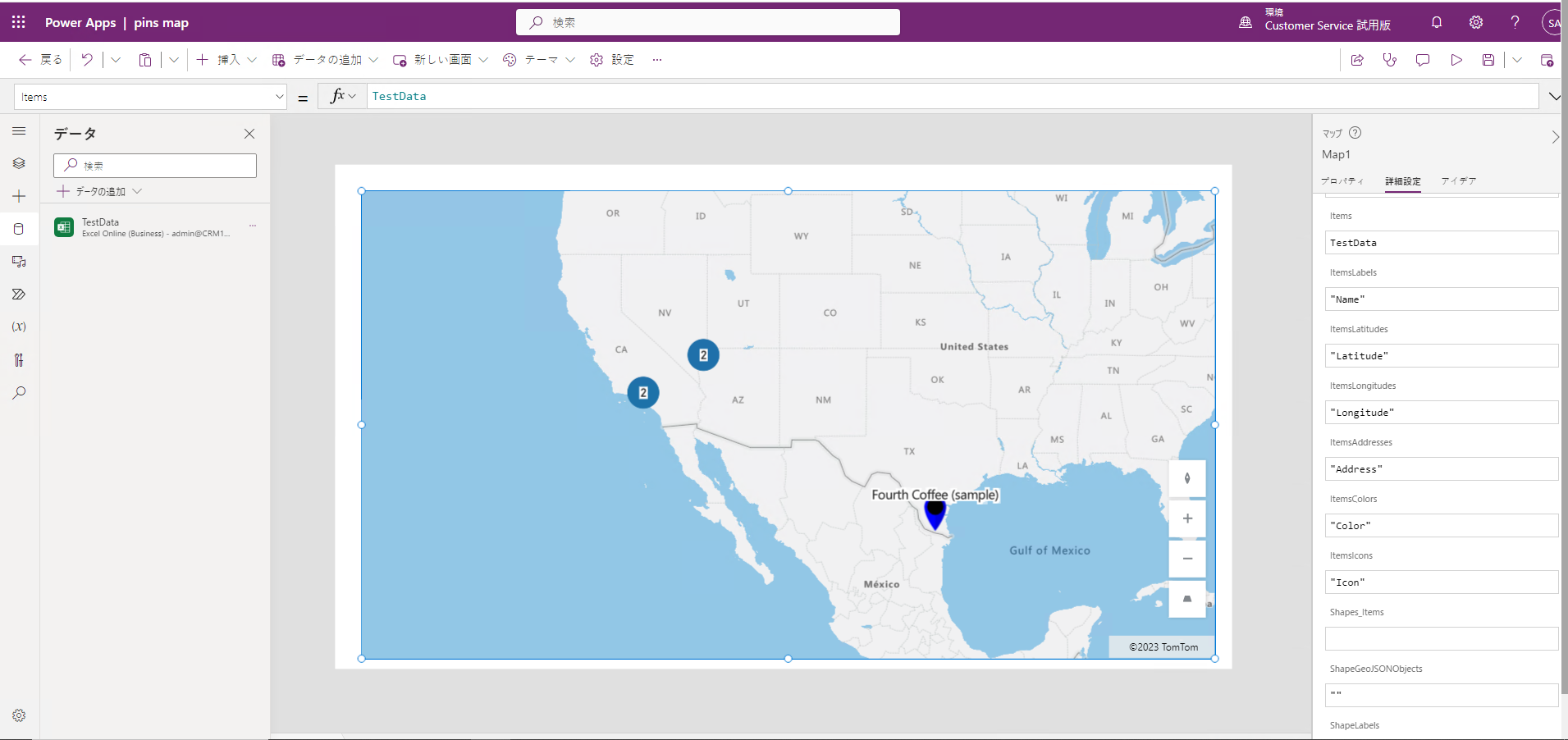Close the データ panel
1568x740 pixels.
click(x=249, y=134)
